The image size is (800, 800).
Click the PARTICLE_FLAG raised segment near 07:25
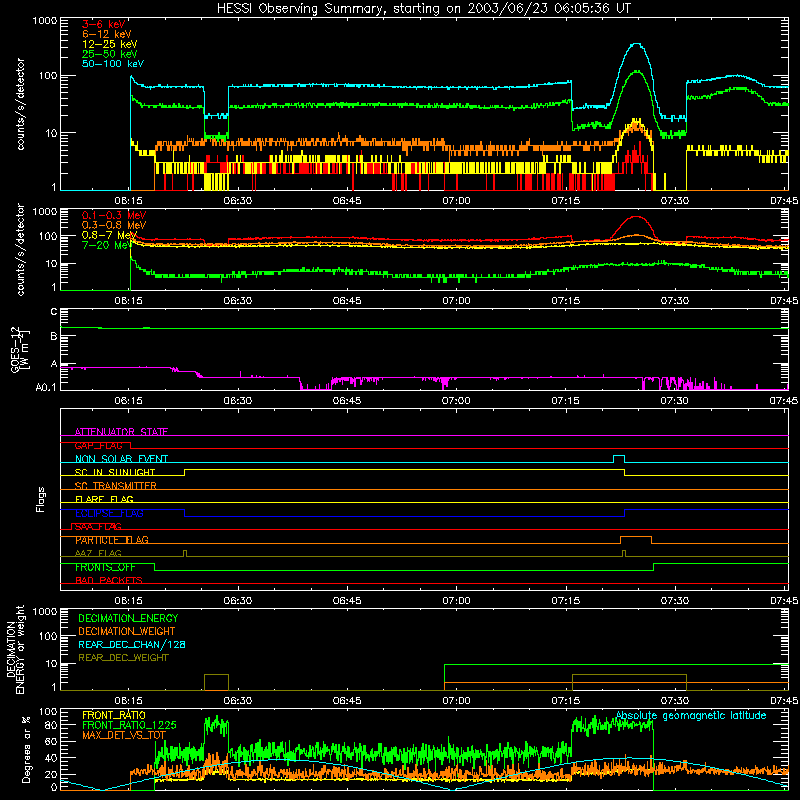[636, 537]
